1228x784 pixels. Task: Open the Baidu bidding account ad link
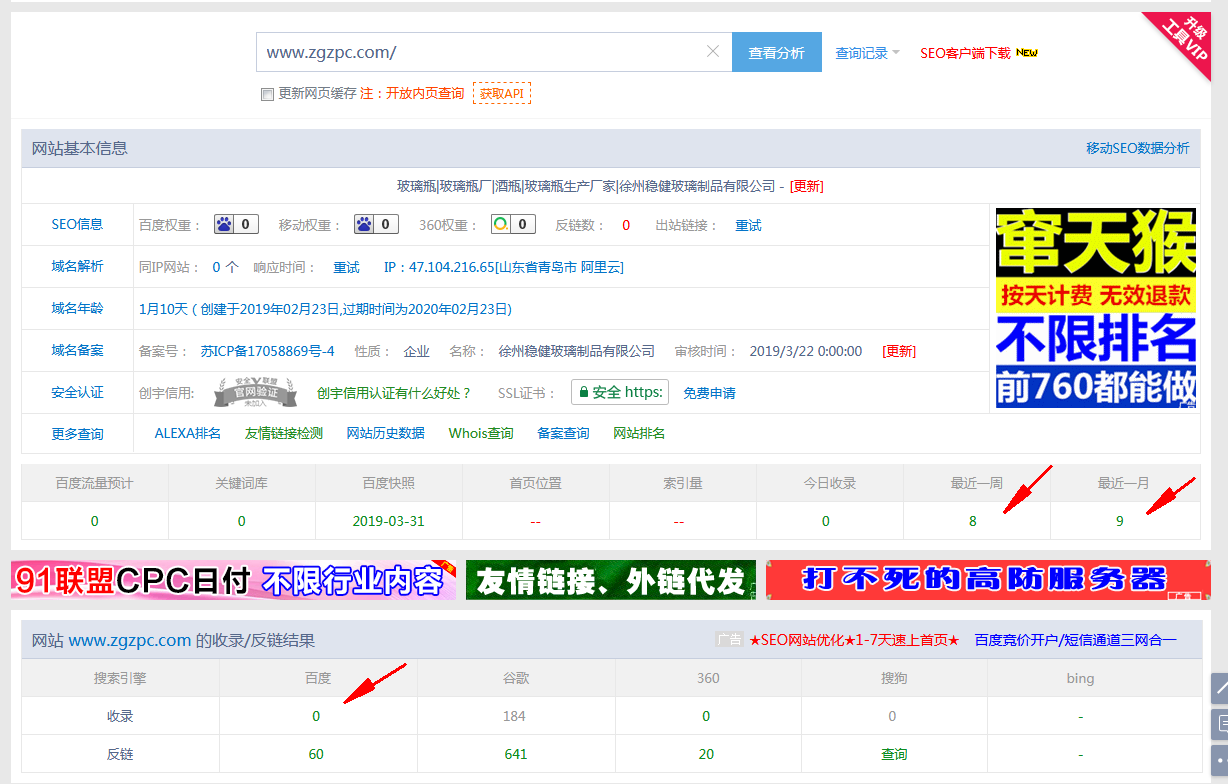(x=1076, y=640)
